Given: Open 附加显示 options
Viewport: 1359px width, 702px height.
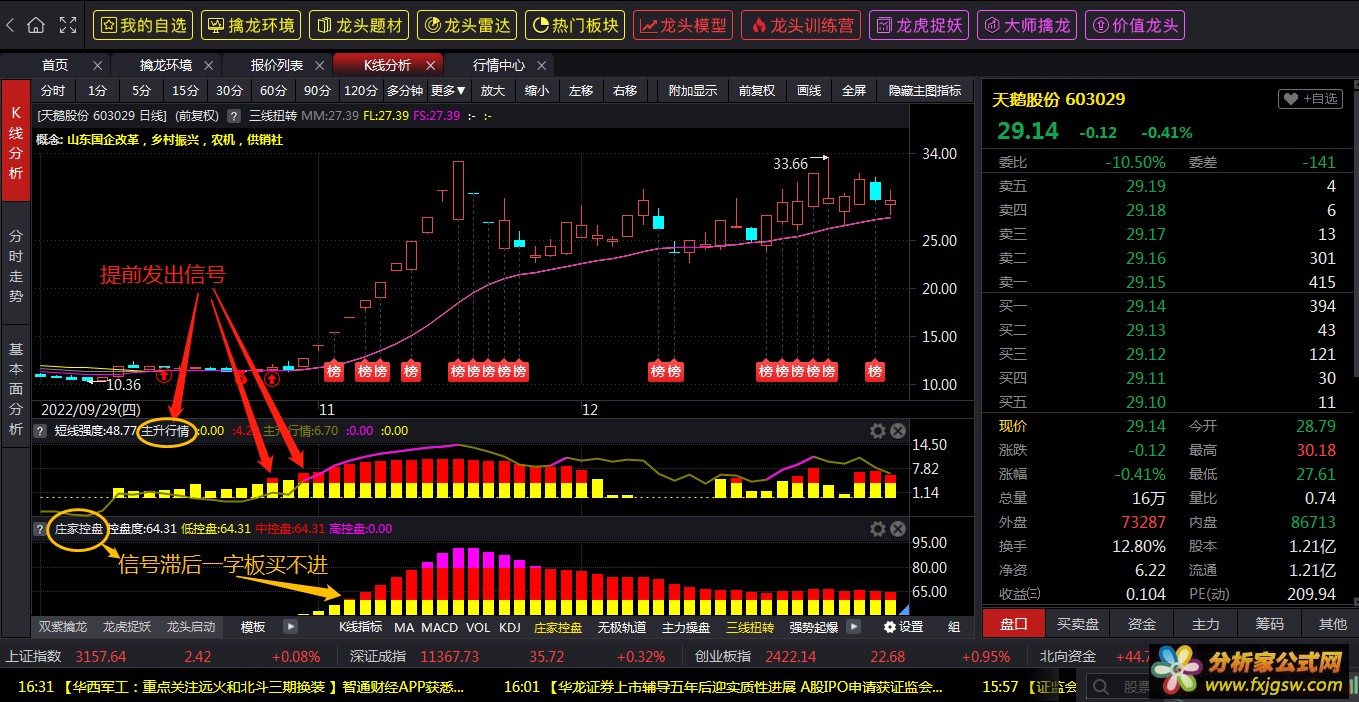Looking at the screenshot, I should pos(693,90).
